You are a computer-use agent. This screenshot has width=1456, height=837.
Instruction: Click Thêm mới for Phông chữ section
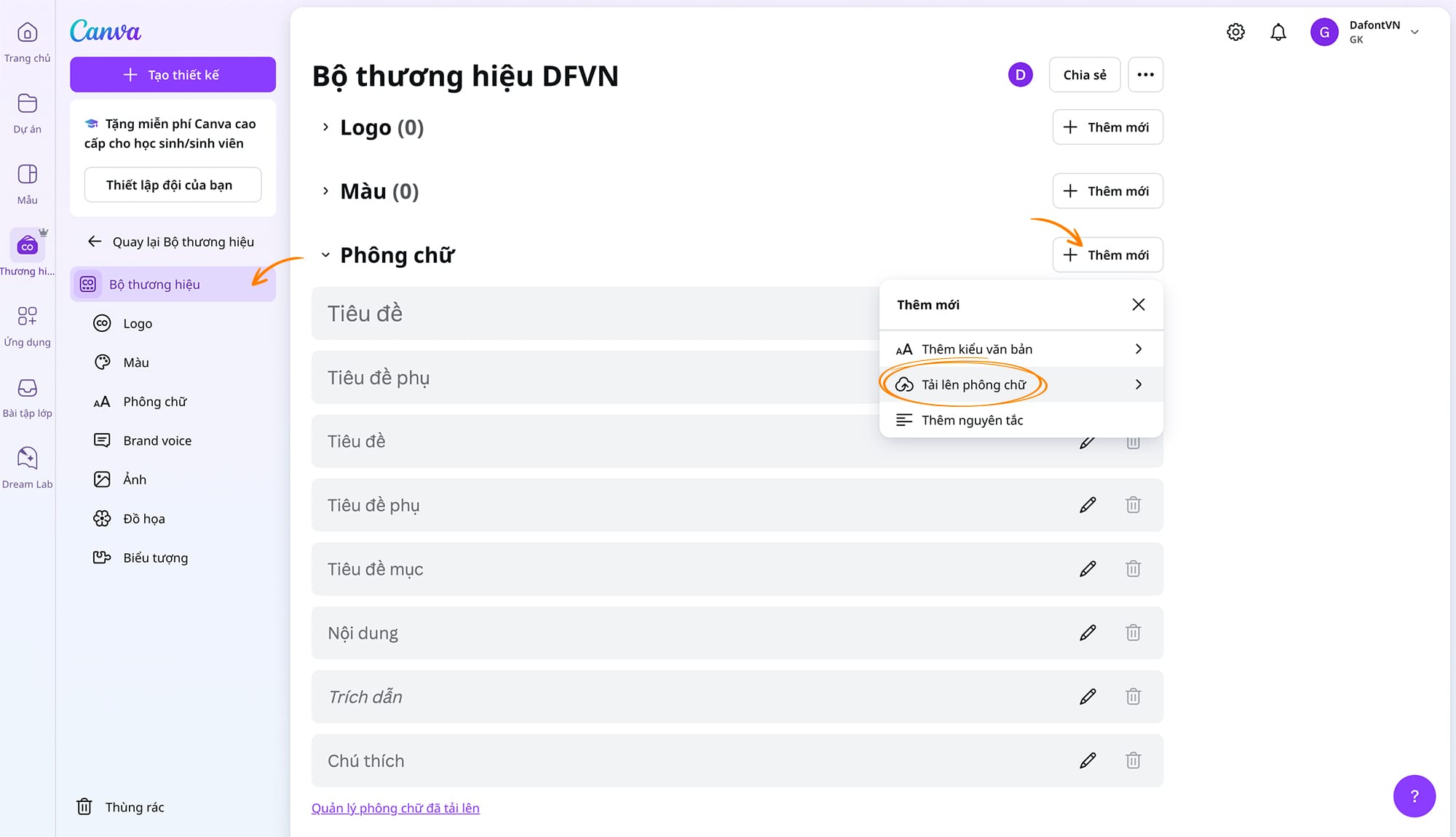pos(1107,255)
